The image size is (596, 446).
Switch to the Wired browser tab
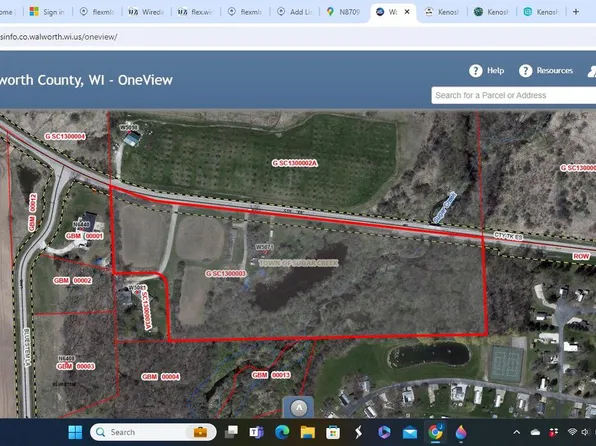[x=146, y=12]
